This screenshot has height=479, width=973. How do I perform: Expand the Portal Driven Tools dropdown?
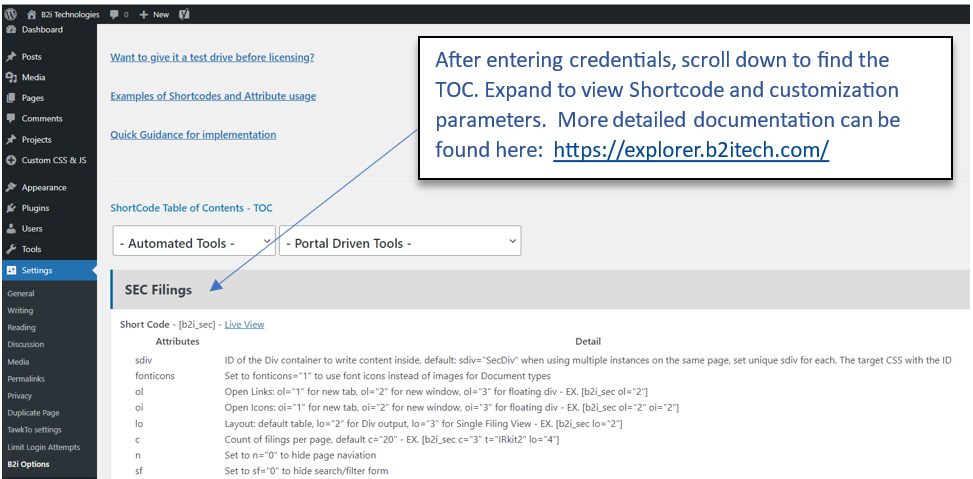tap(400, 243)
